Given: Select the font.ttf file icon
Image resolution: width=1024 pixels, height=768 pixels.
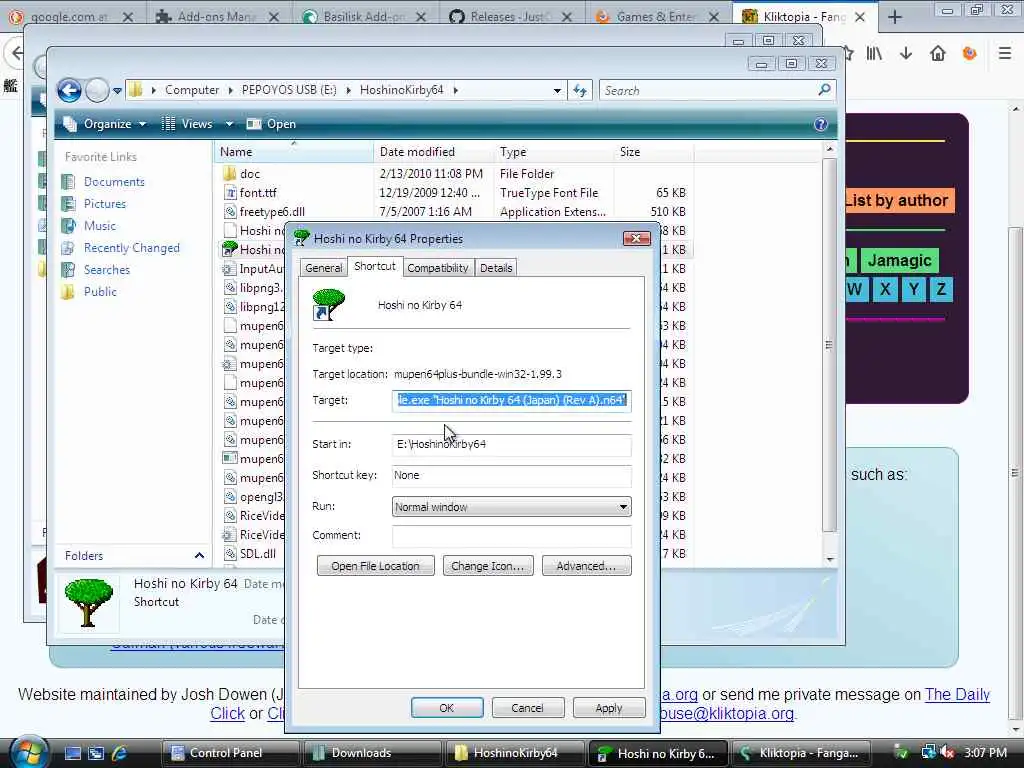Looking at the screenshot, I should click(x=230, y=193).
